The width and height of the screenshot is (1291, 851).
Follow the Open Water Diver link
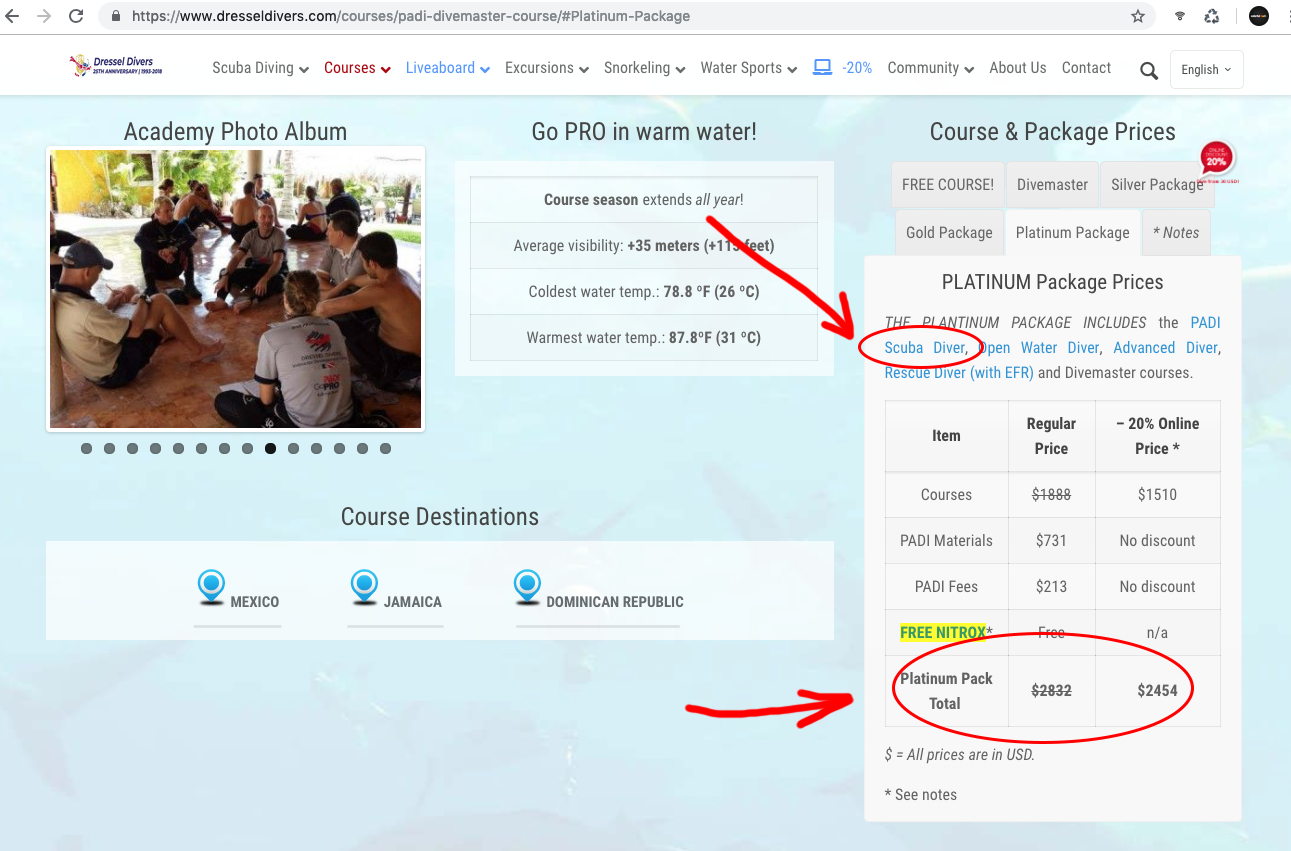click(x=1039, y=348)
